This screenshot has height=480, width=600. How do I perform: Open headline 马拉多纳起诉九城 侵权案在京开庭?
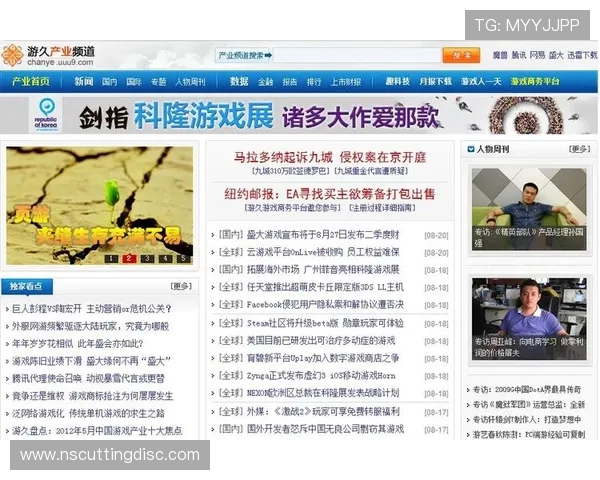pos(330,157)
